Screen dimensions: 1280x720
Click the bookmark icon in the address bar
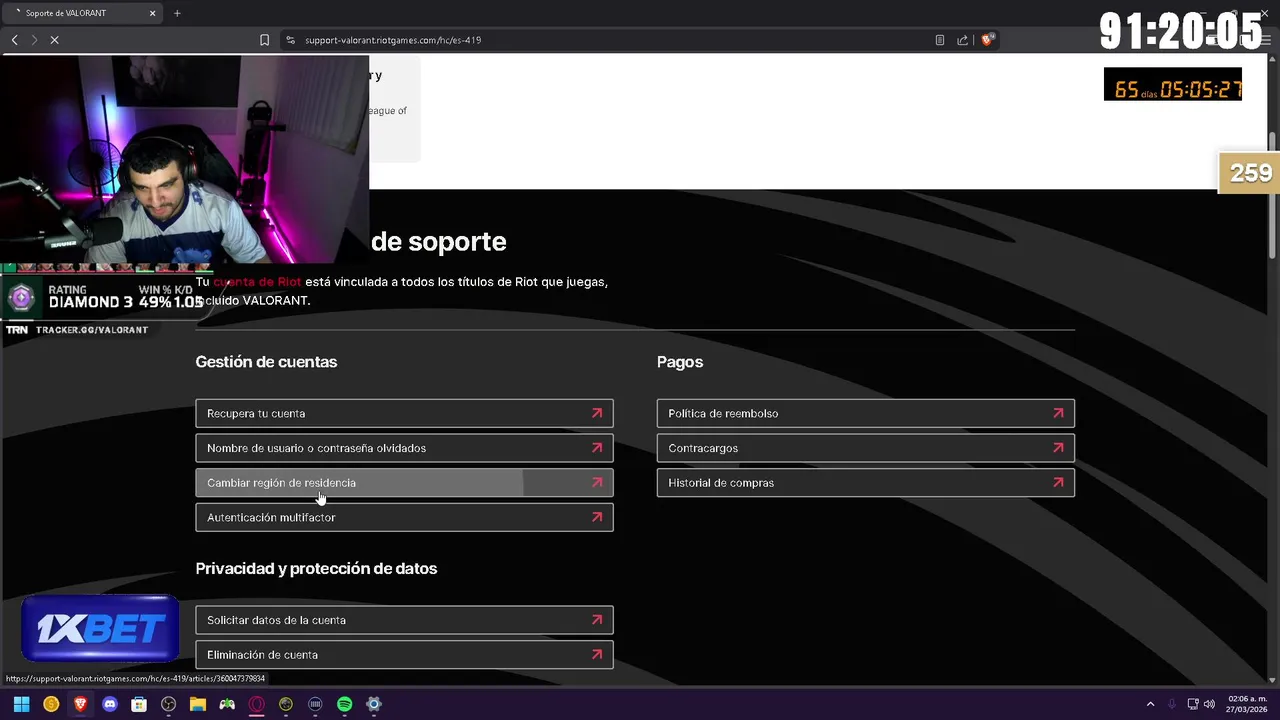(x=264, y=40)
